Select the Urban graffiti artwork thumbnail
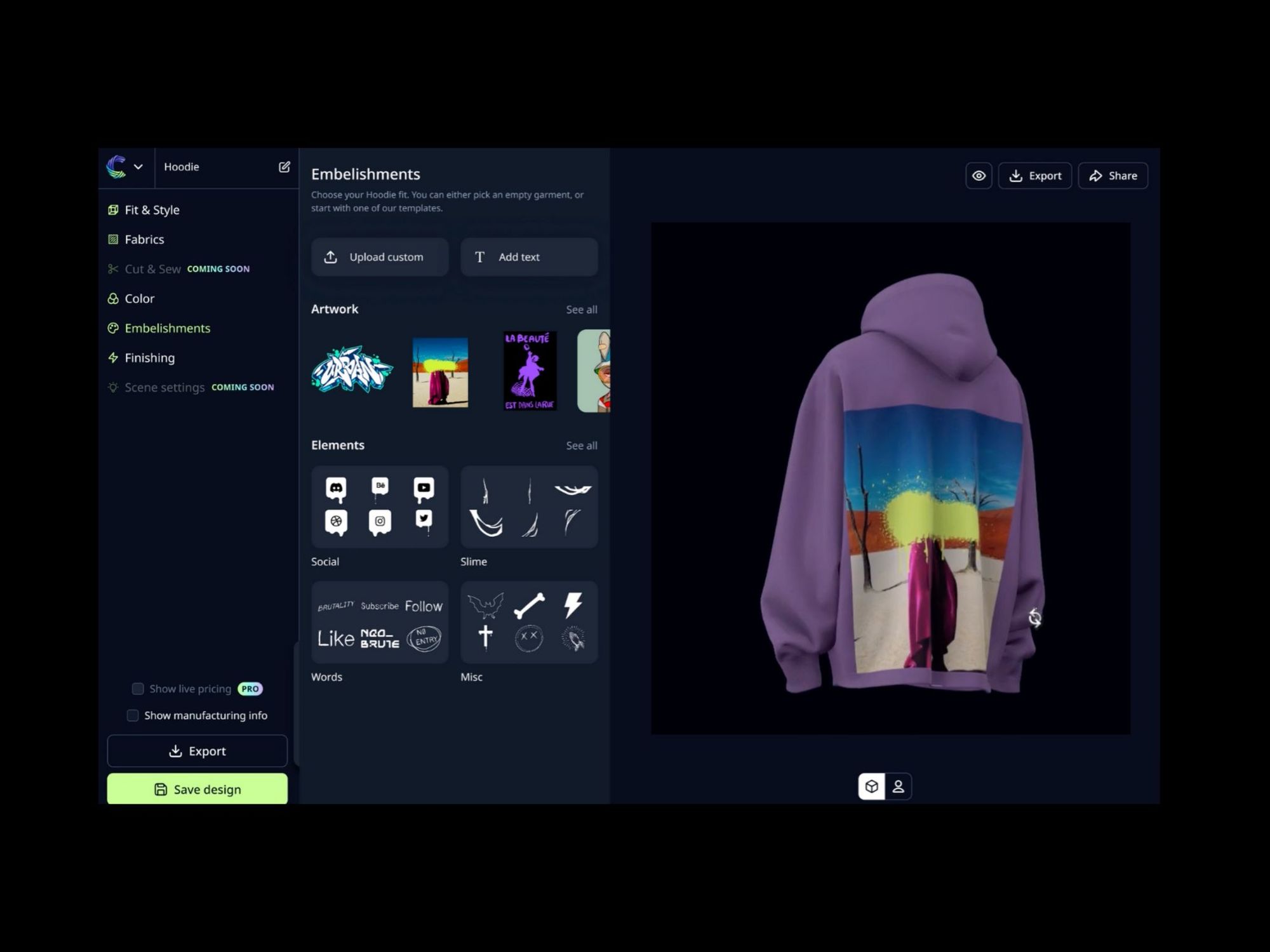 (x=352, y=370)
